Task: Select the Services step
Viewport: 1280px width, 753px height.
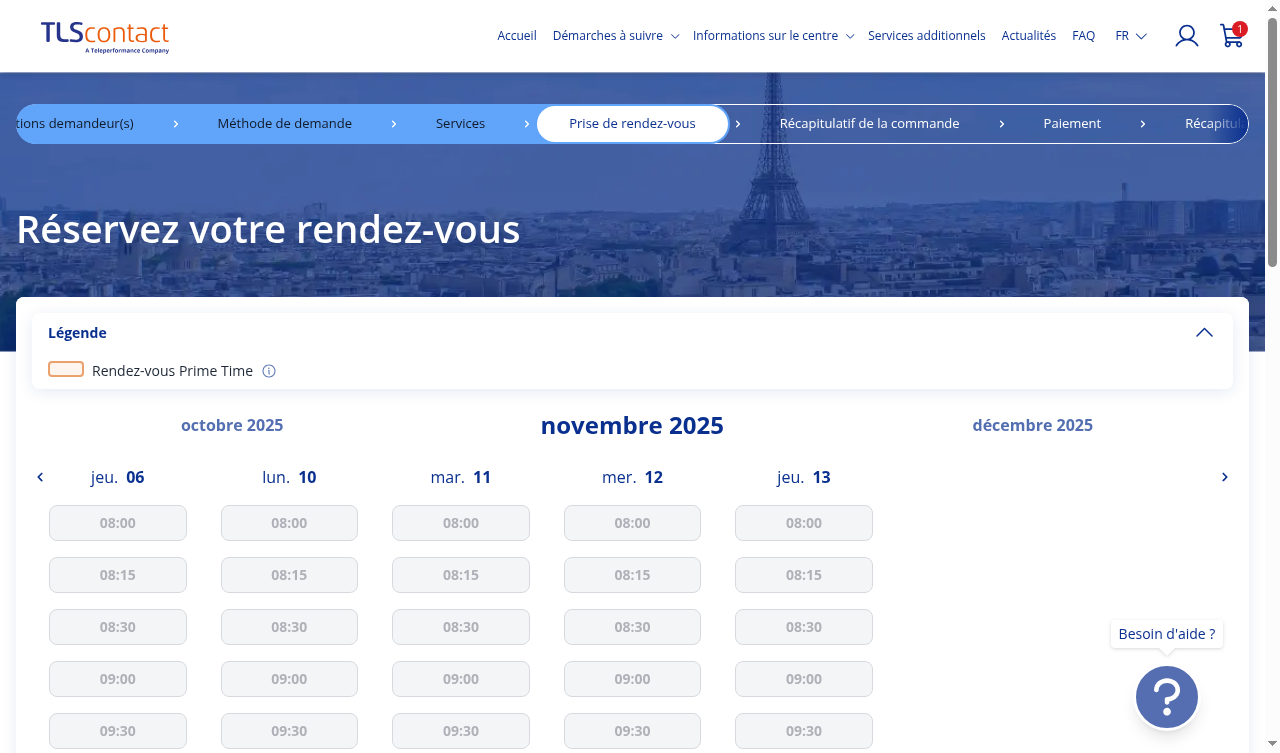Action: (x=460, y=124)
